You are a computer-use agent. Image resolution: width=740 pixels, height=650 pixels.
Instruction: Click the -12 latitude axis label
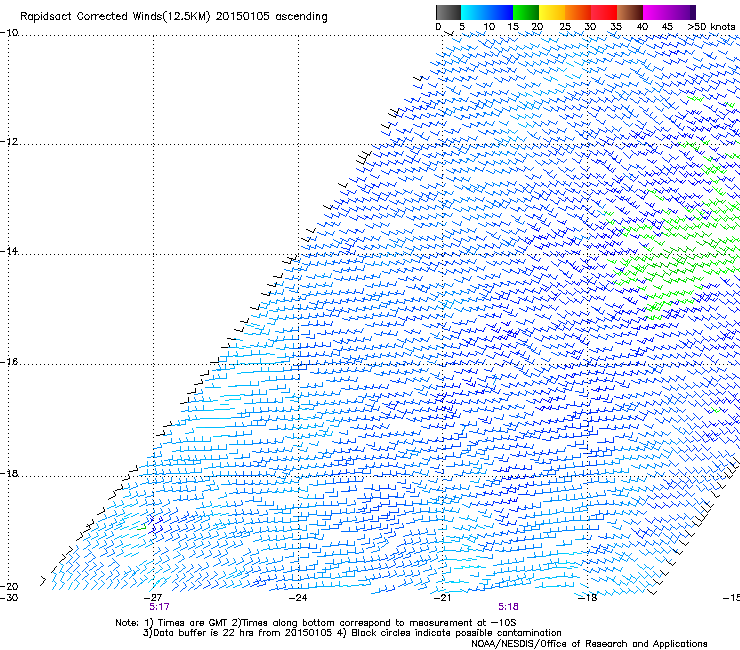point(9,142)
